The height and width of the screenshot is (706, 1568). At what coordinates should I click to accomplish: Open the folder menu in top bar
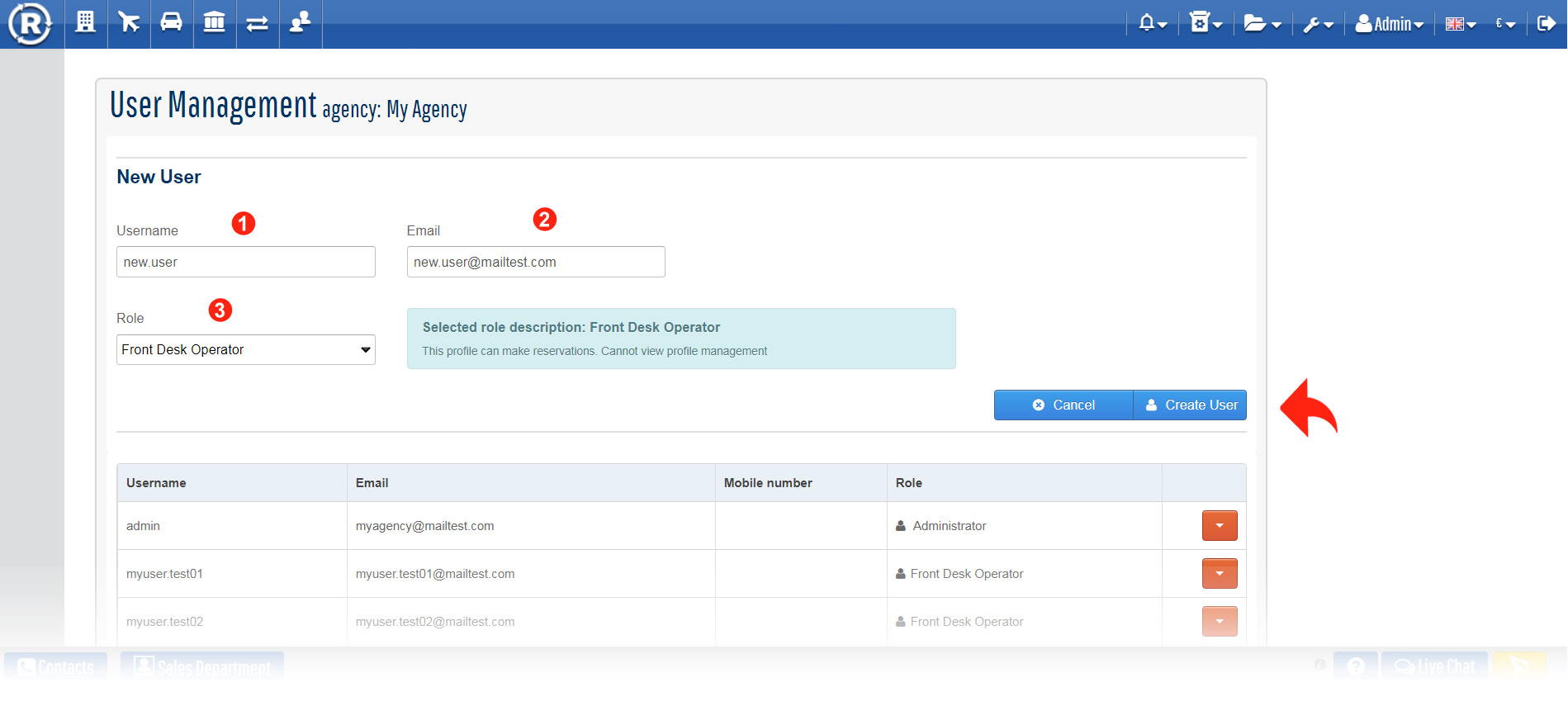[1262, 24]
